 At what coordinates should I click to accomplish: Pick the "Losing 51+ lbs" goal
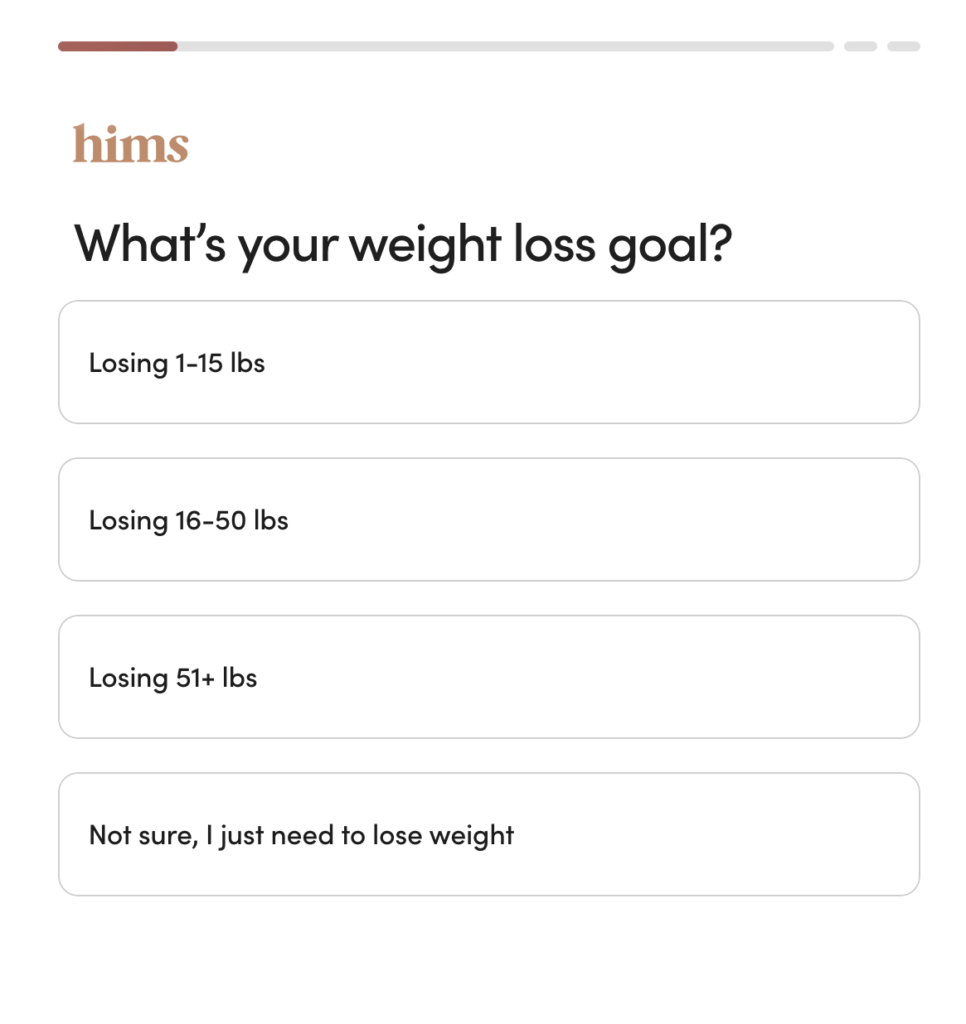click(x=488, y=677)
